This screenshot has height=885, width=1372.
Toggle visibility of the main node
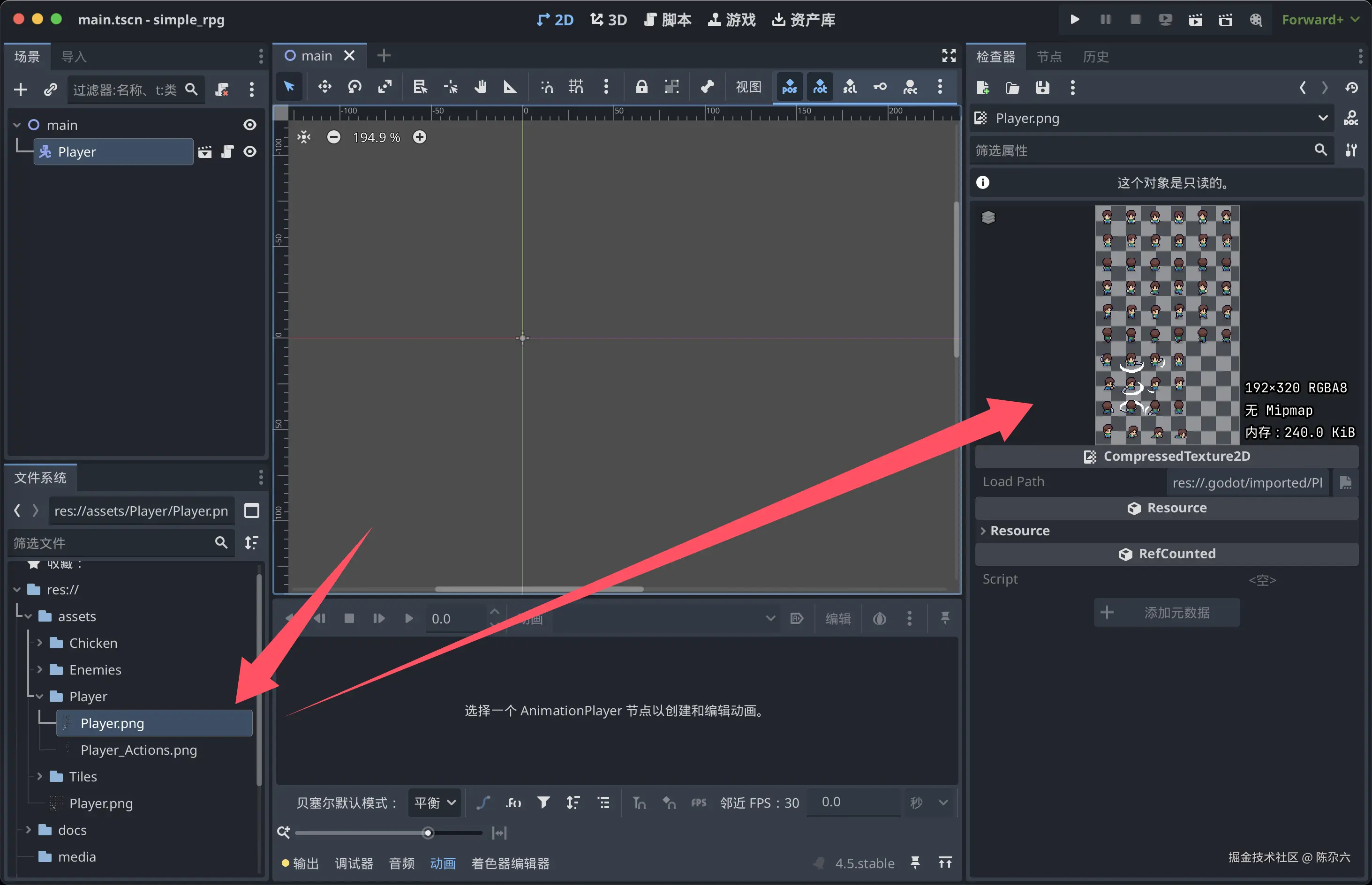click(249, 125)
